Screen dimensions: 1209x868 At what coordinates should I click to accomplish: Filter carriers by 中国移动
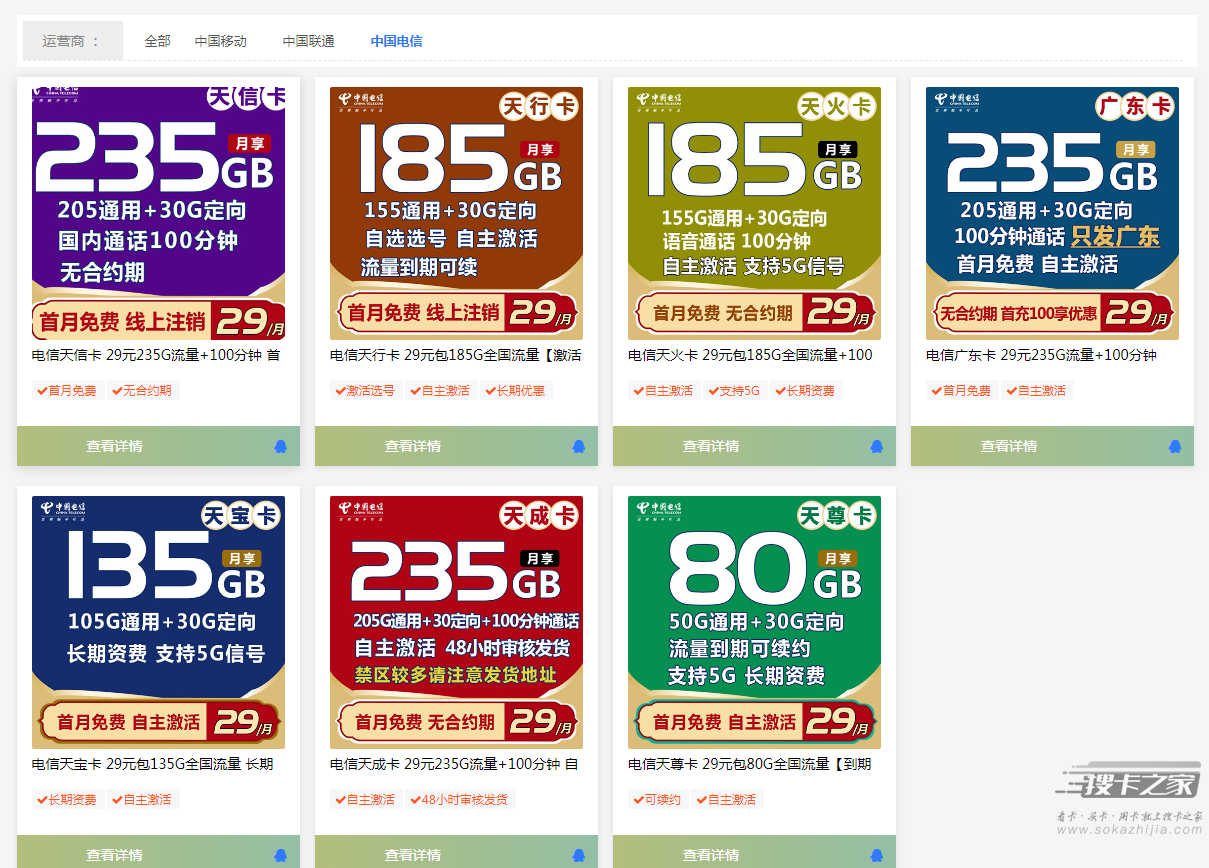pyautogui.click(x=221, y=41)
